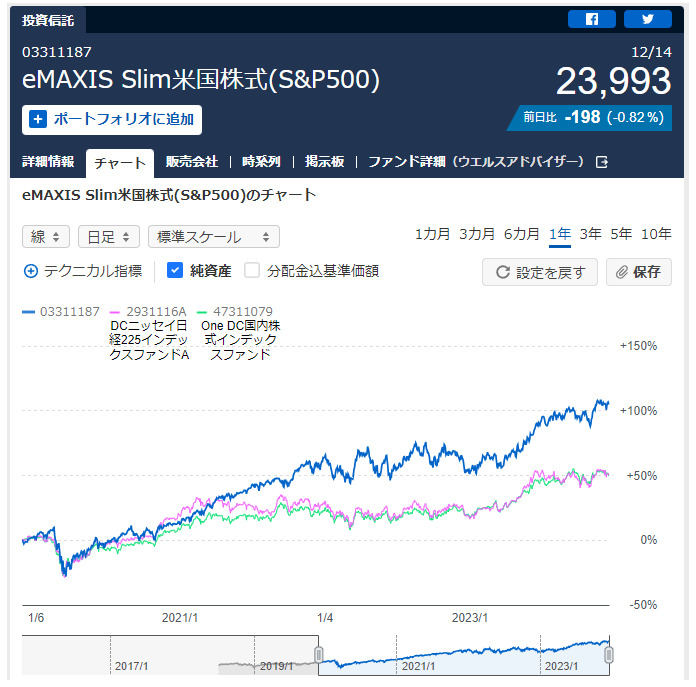Click the plus circle icon for テクニカル指標
Viewport: 696px width, 687px height.
31,271
